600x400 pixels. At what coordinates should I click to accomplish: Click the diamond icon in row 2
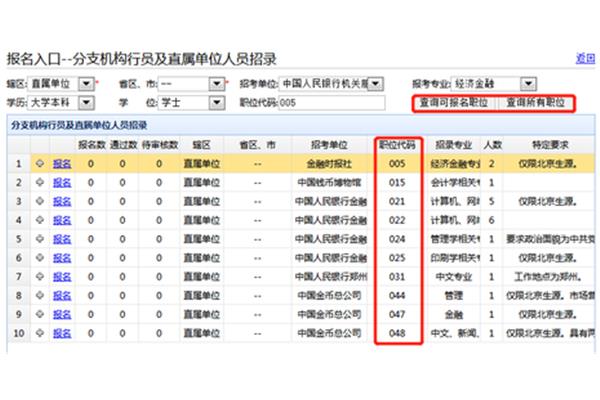(40, 183)
